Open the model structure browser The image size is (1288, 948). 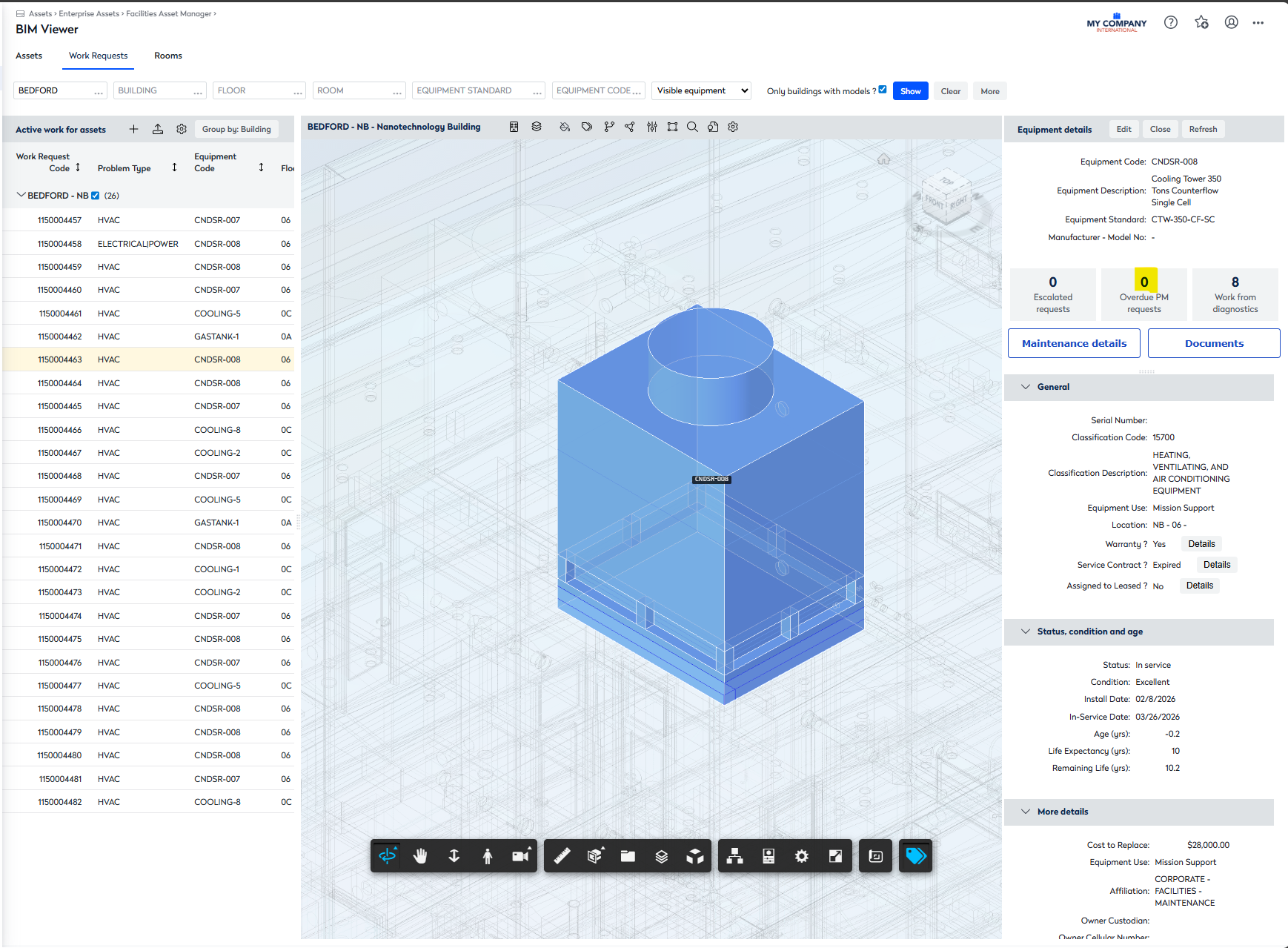tap(734, 856)
